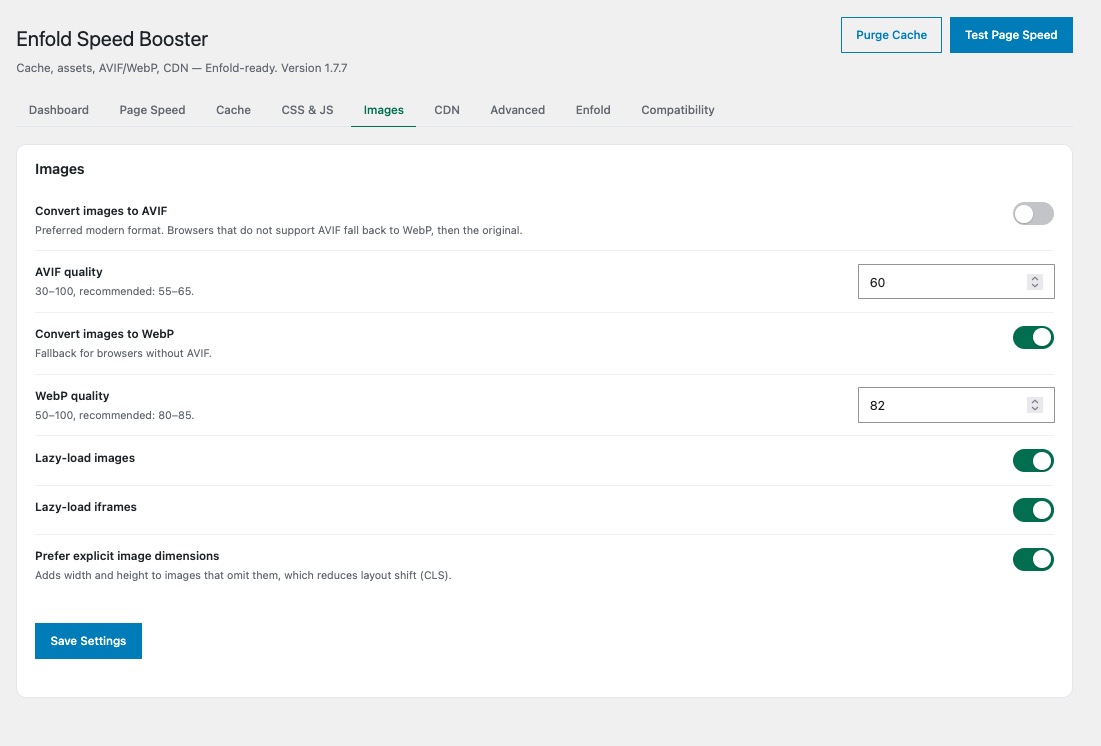Viewport: 1101px width, 746px height.
Task: Click the Lazy-load images label
Action: click(x=85, y=458)
